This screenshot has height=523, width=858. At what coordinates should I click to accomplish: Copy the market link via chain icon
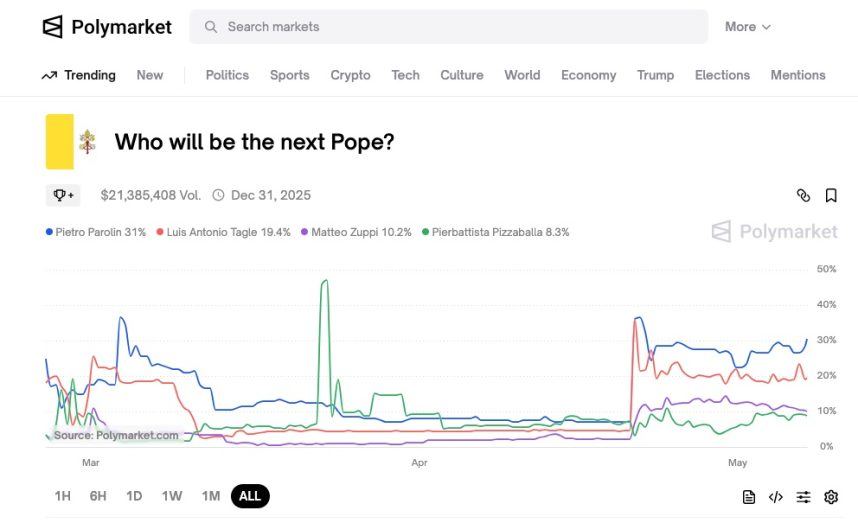(803, 195)
